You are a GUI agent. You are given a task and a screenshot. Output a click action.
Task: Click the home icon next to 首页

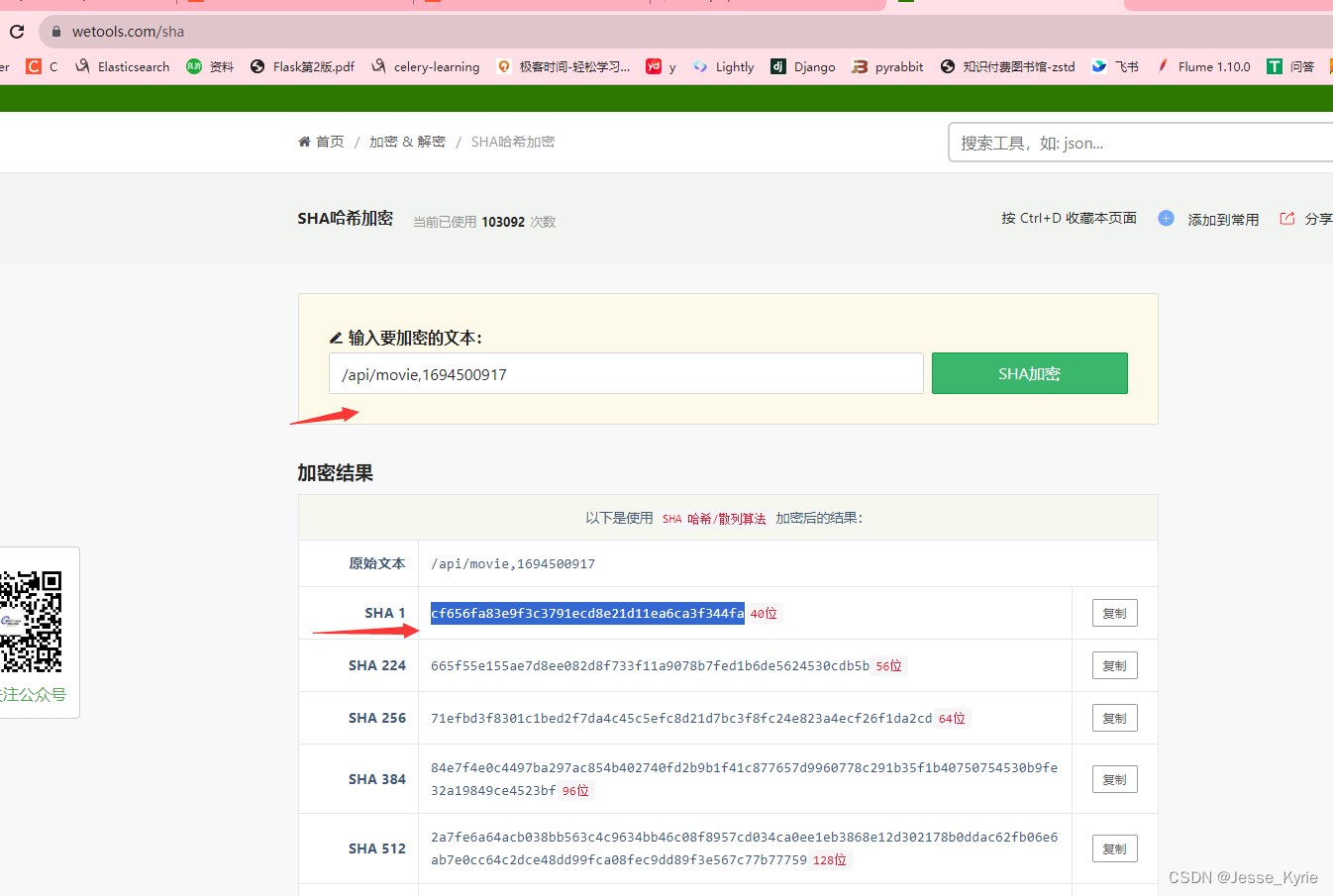pyautogui.click(x=304, y=141)
